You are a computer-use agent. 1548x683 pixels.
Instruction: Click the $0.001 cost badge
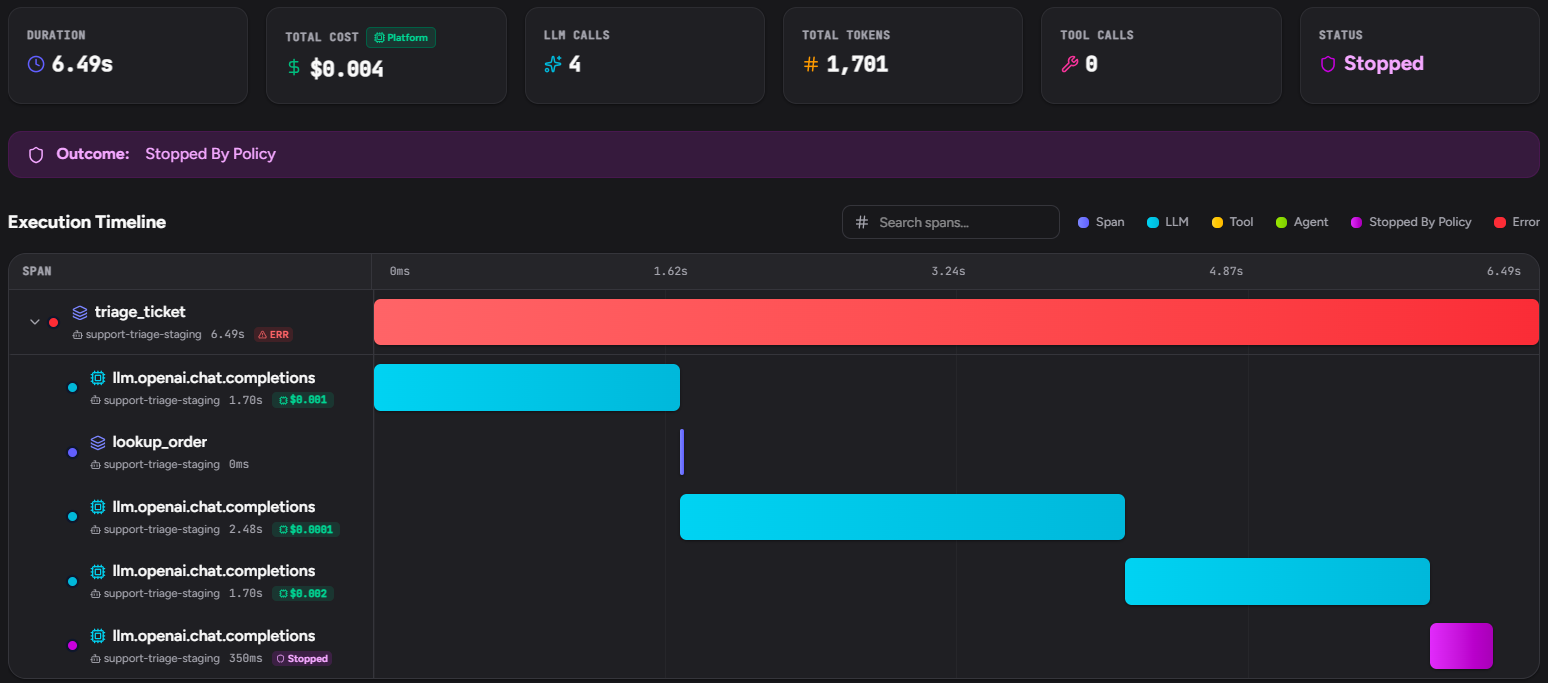[x=302, y=400]
